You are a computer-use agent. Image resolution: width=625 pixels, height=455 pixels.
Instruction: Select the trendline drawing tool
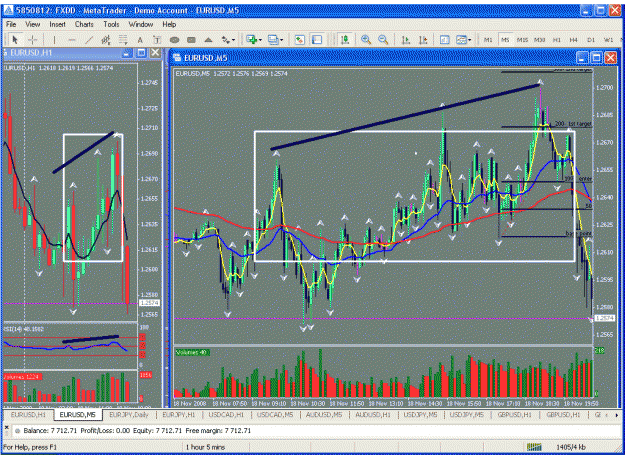pyautogui.click(x=89, y=40)
